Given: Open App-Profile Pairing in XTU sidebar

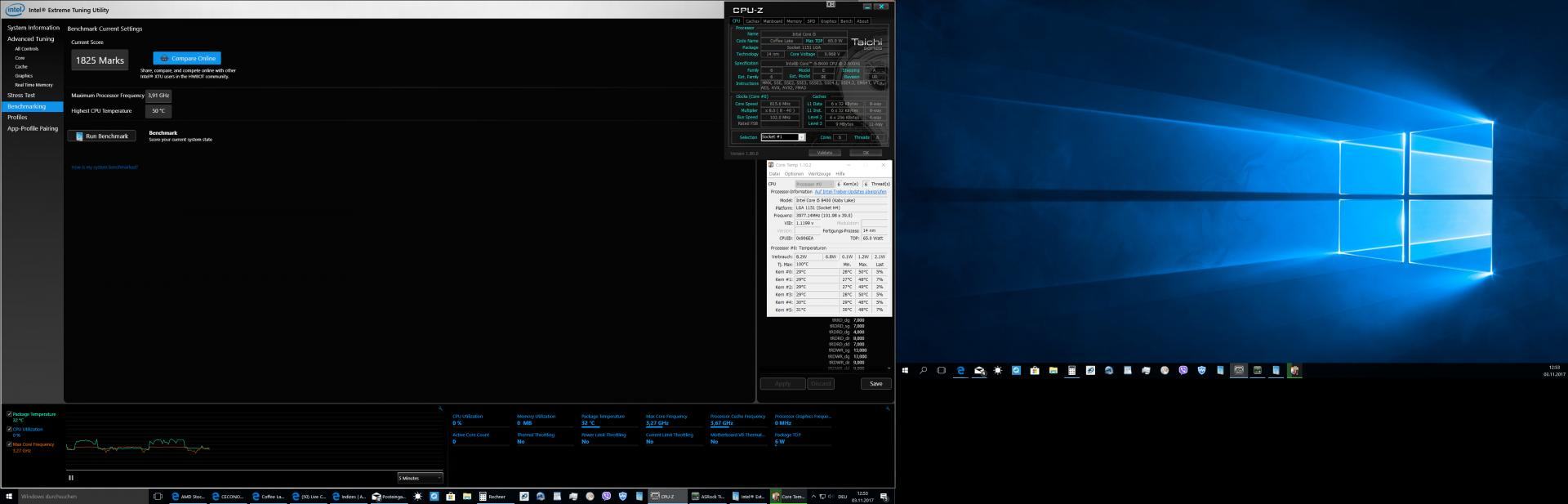Looking at the screenshot, I should point(33,128).
